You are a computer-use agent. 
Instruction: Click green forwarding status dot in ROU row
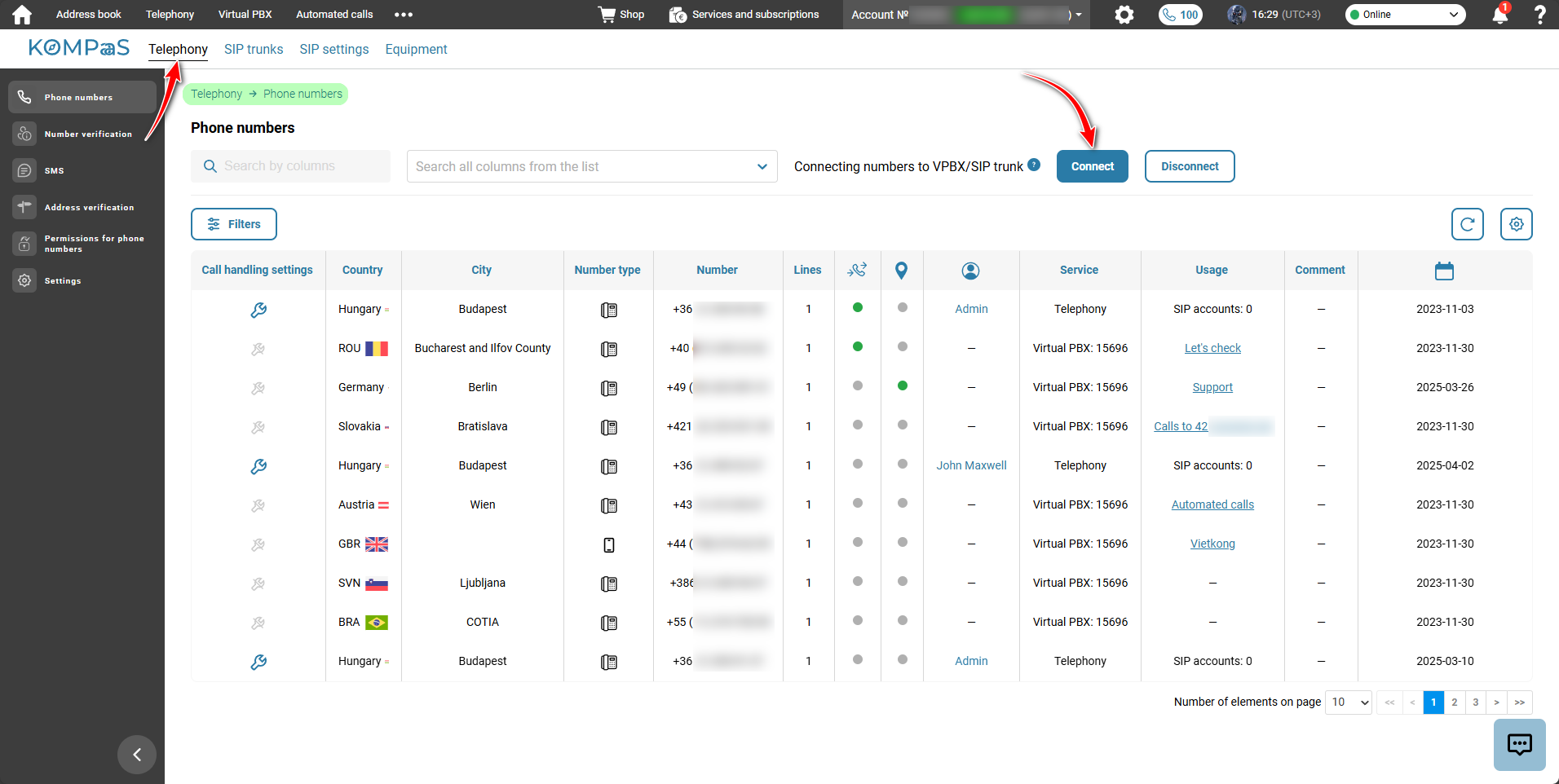[858, 346]
